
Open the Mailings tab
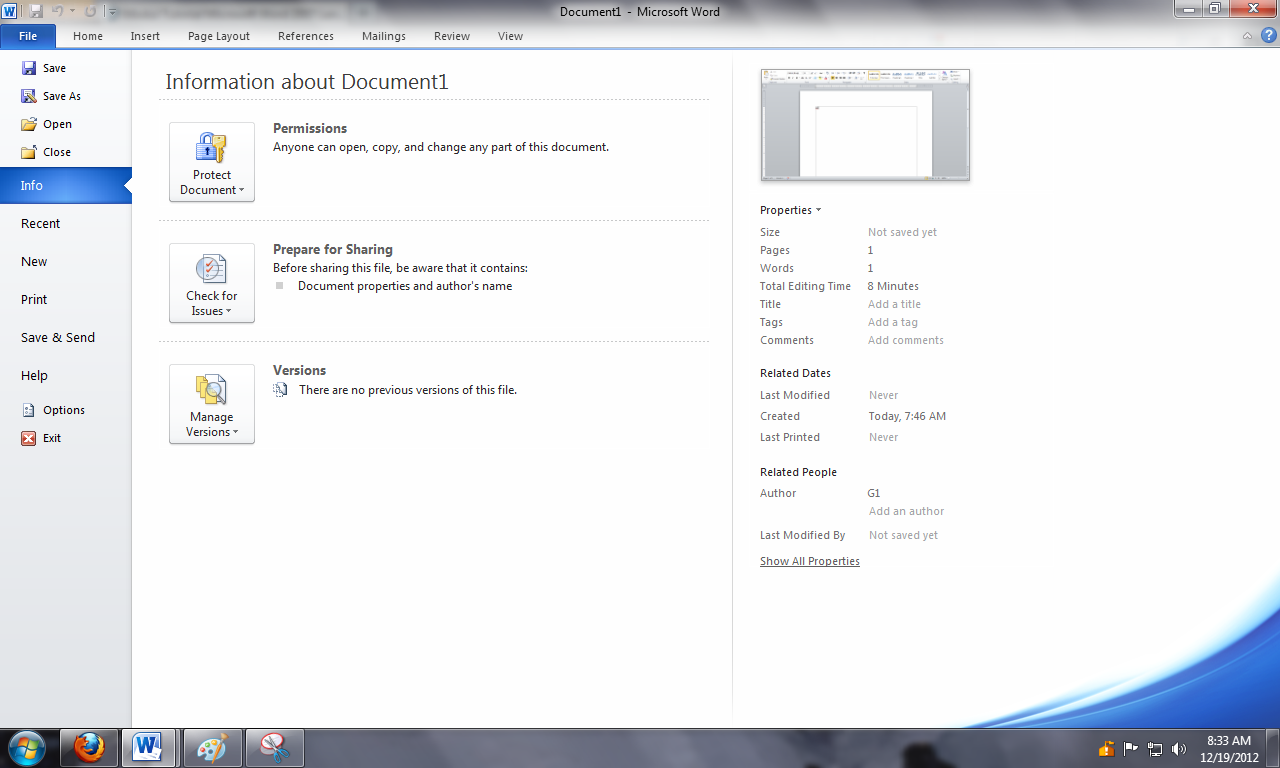pos(384,36)
